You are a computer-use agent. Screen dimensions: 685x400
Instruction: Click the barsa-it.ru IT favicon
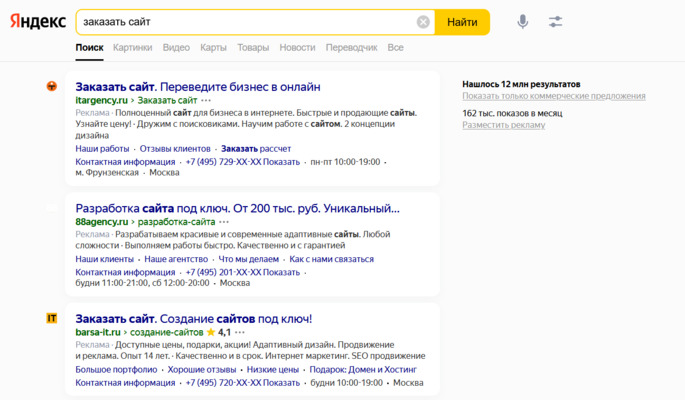click(52, 318)
